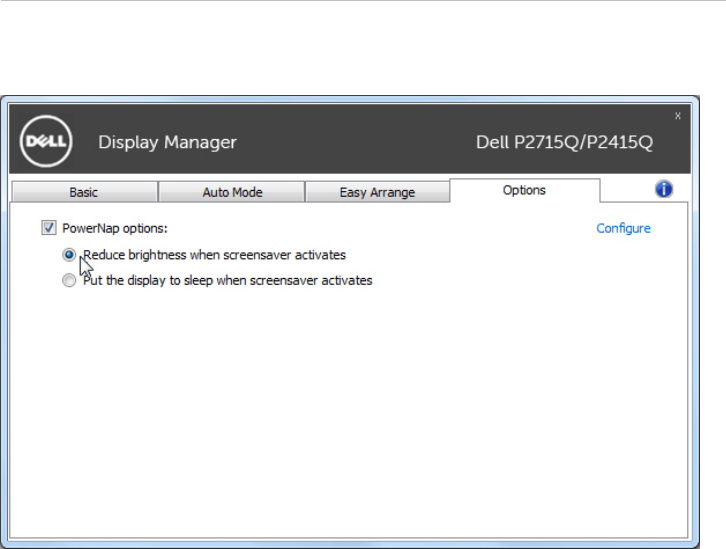Select the Options tab
Viewport: 726px width, 549px height.
click(524, 190)
